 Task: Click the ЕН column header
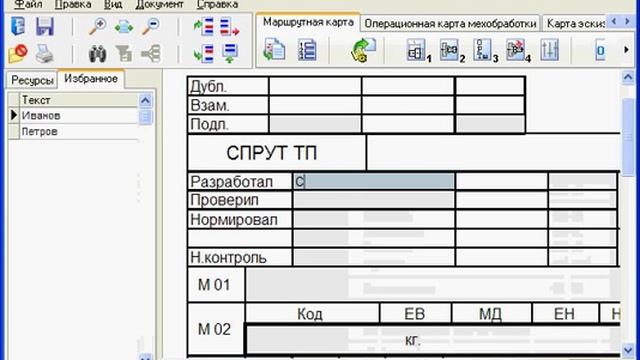click(x=565, y=314)
